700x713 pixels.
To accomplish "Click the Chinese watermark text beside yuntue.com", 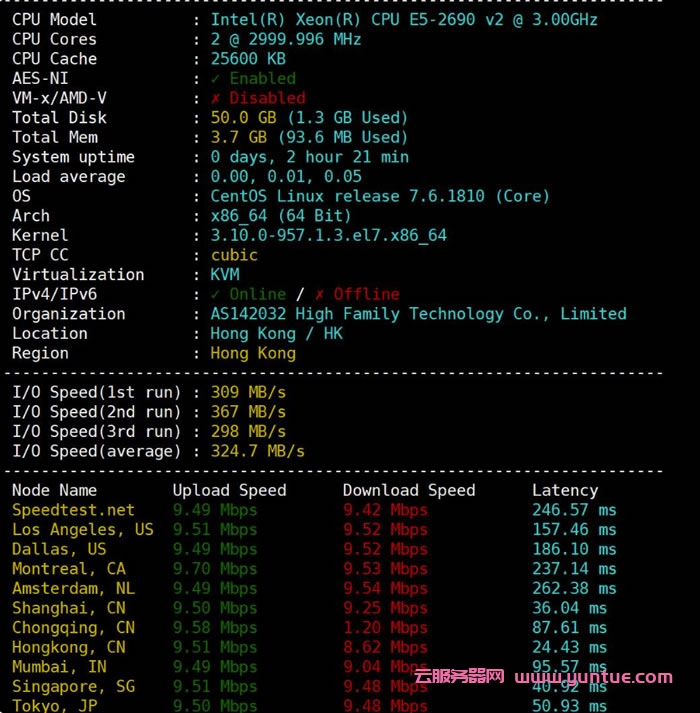I will (459, 677).
